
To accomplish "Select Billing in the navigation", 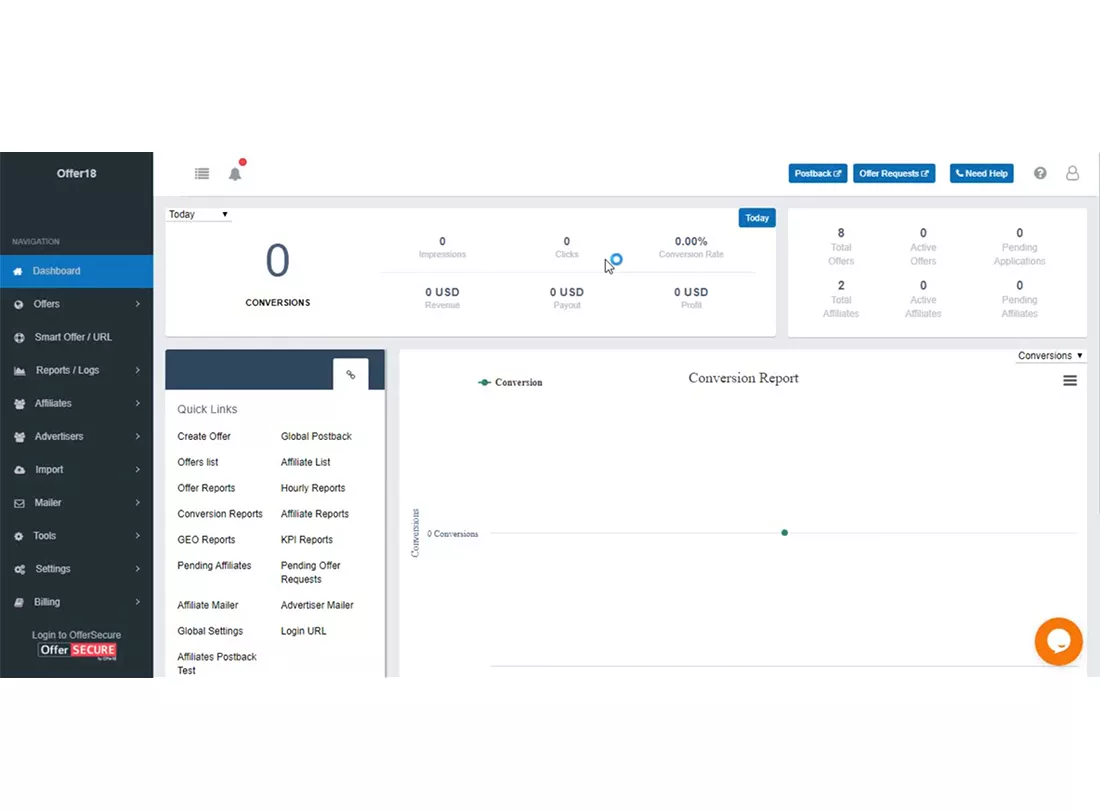I will click(x=76, y=602).
